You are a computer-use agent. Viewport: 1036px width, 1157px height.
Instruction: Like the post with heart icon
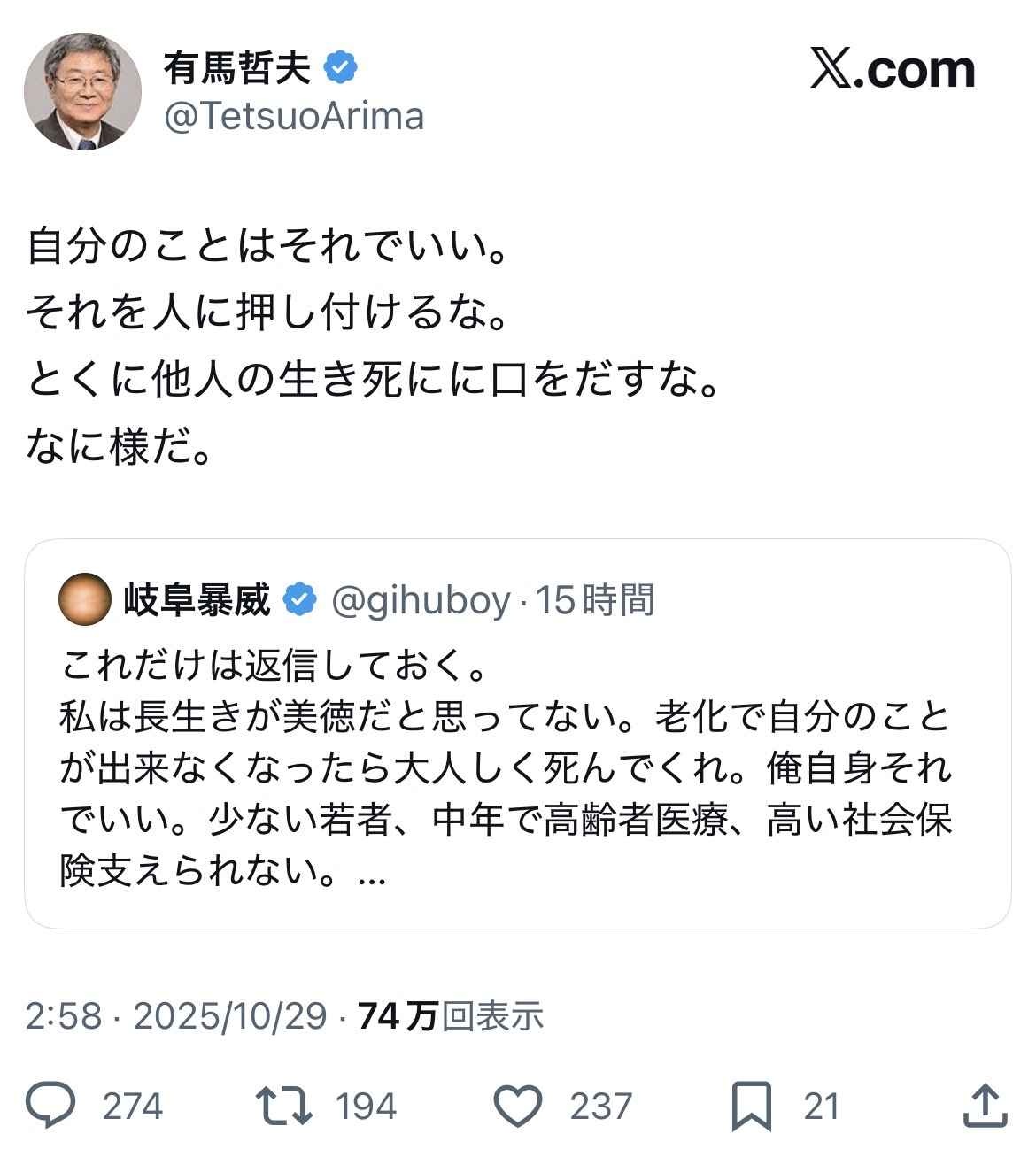click(517, 1106)
